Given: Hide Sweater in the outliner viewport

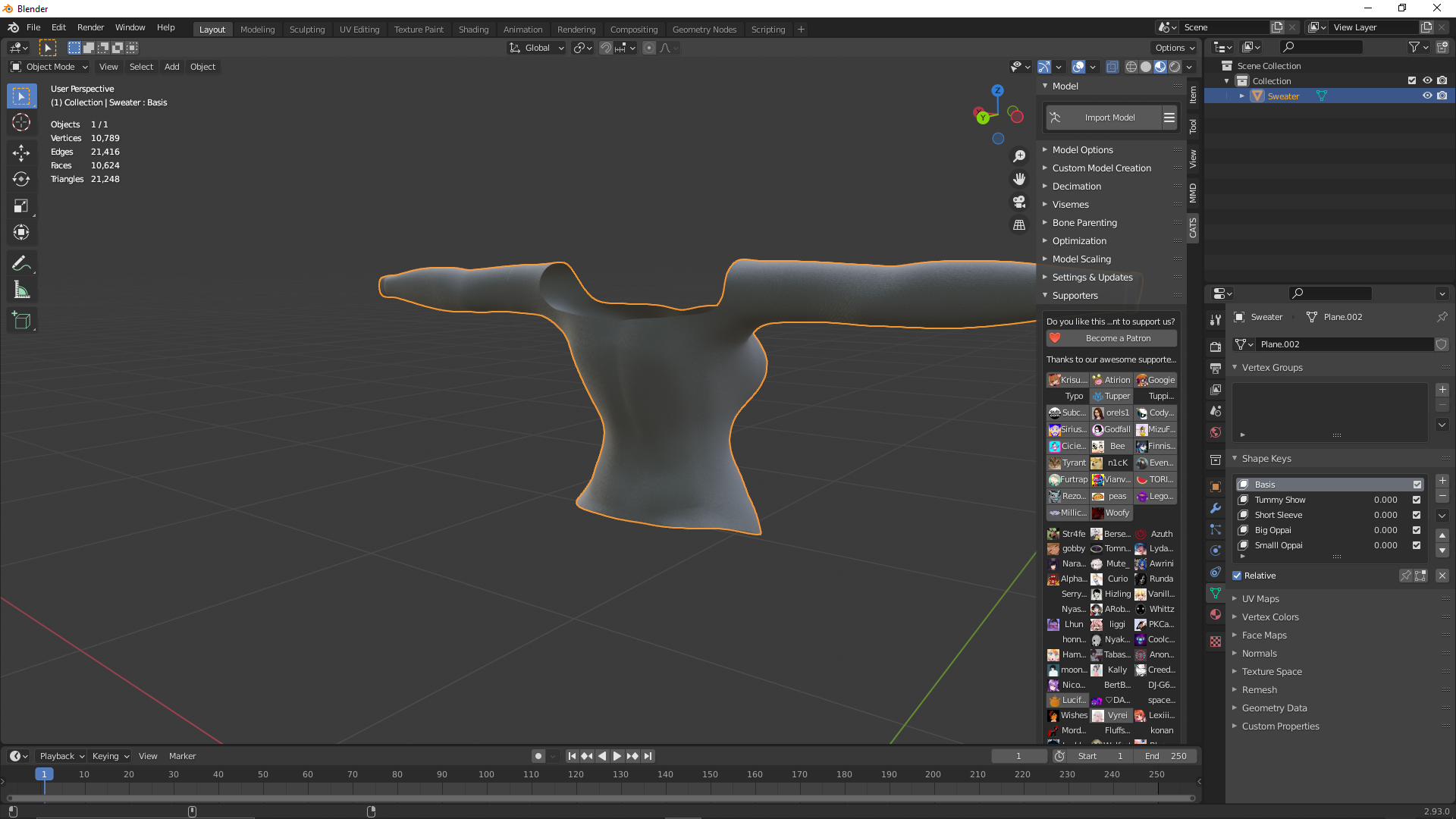Looking at the screenshot, I should [x=1427, y=96].
